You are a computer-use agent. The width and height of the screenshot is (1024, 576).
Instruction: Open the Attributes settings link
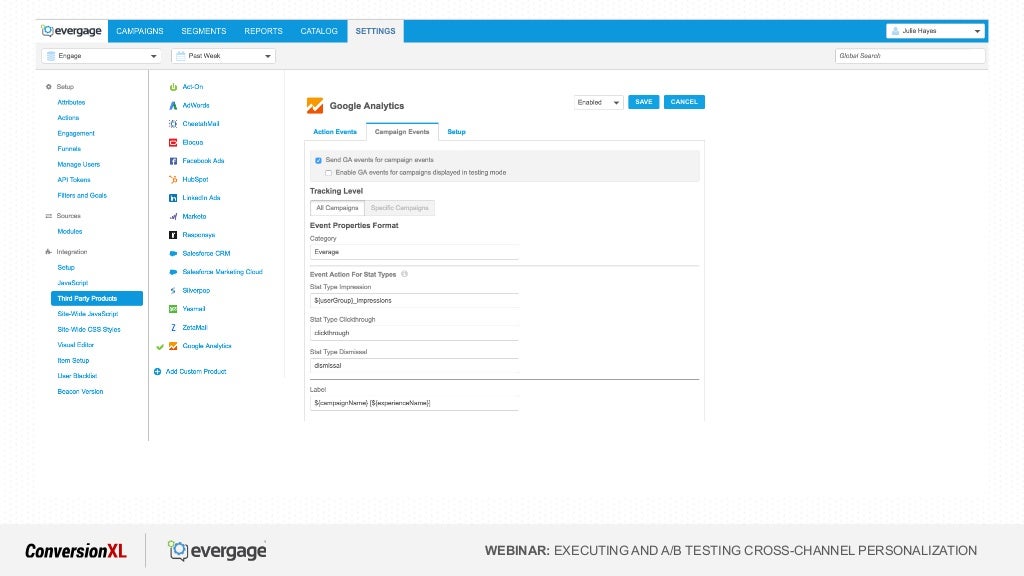pyautogui.click(x=71, y=103)
